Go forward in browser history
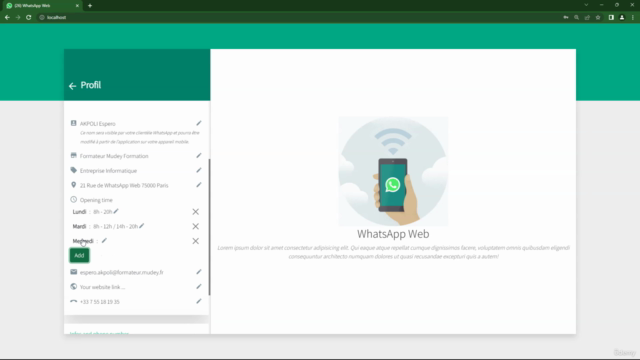640x360 pixels. 18,17
